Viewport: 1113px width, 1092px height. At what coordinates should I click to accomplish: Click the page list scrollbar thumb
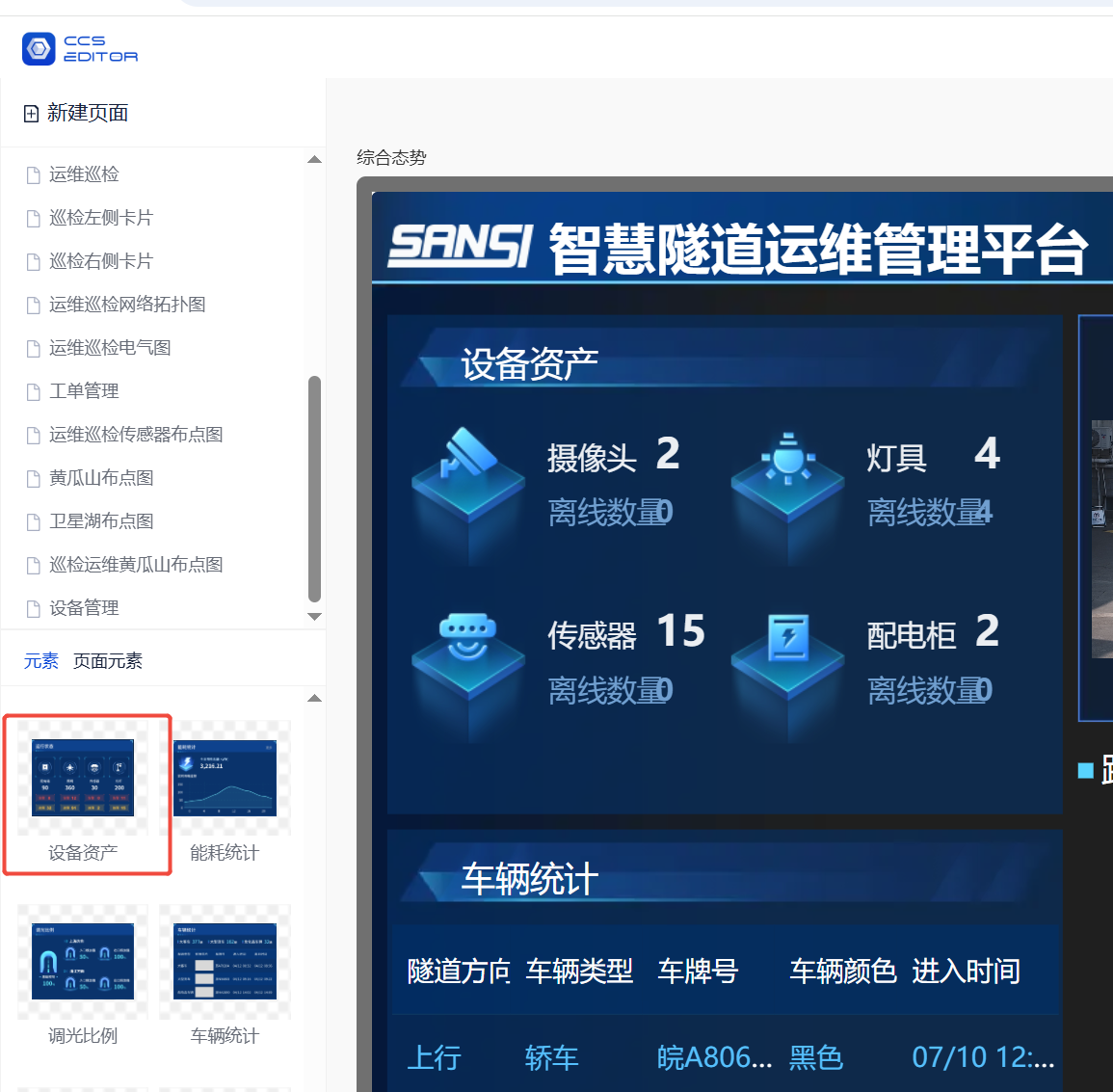(x=314, y=490)
